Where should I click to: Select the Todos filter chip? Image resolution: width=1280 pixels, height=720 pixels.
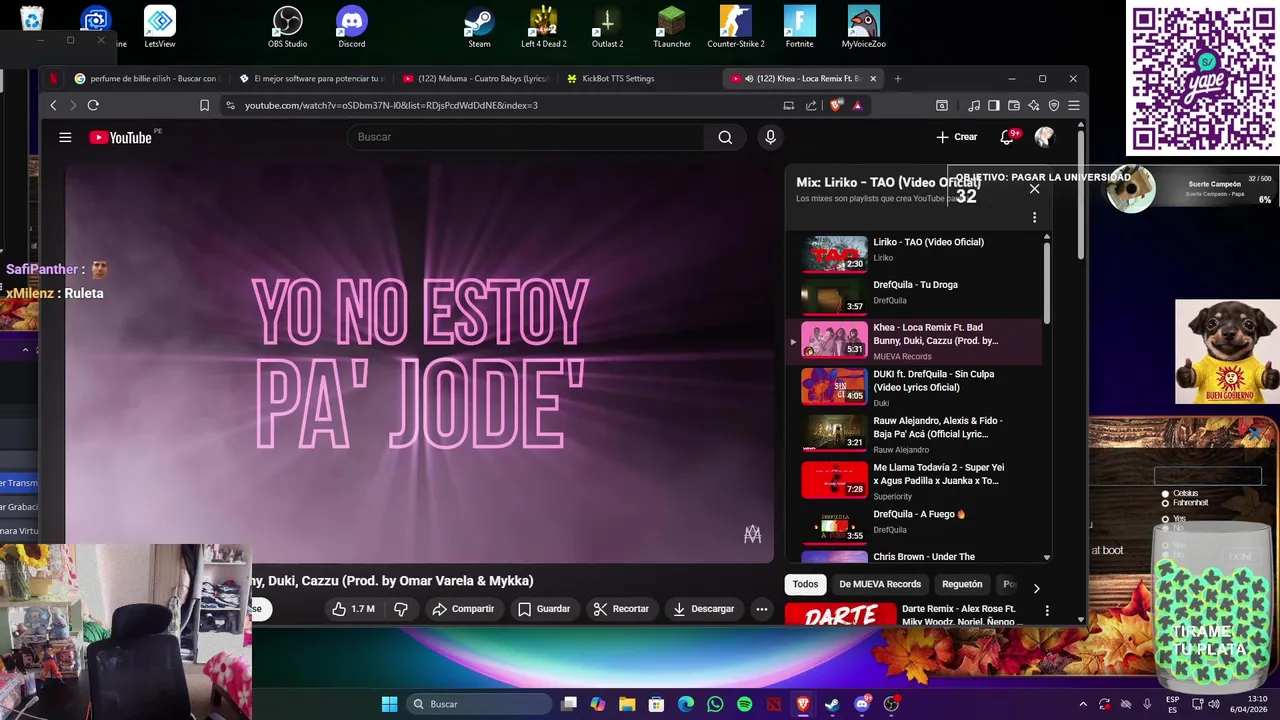pos(805,584)
